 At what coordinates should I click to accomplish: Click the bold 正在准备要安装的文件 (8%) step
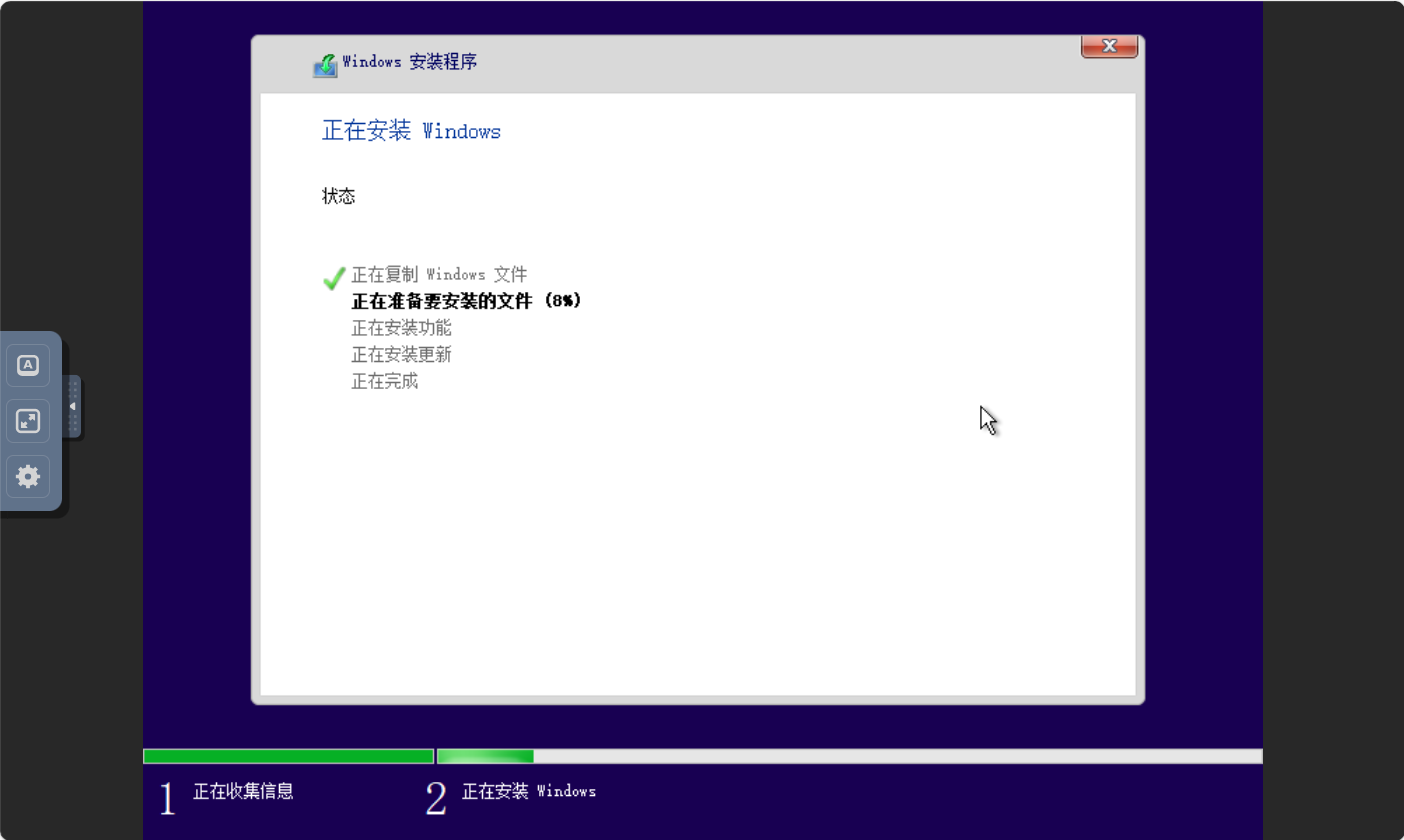point(466,301)
